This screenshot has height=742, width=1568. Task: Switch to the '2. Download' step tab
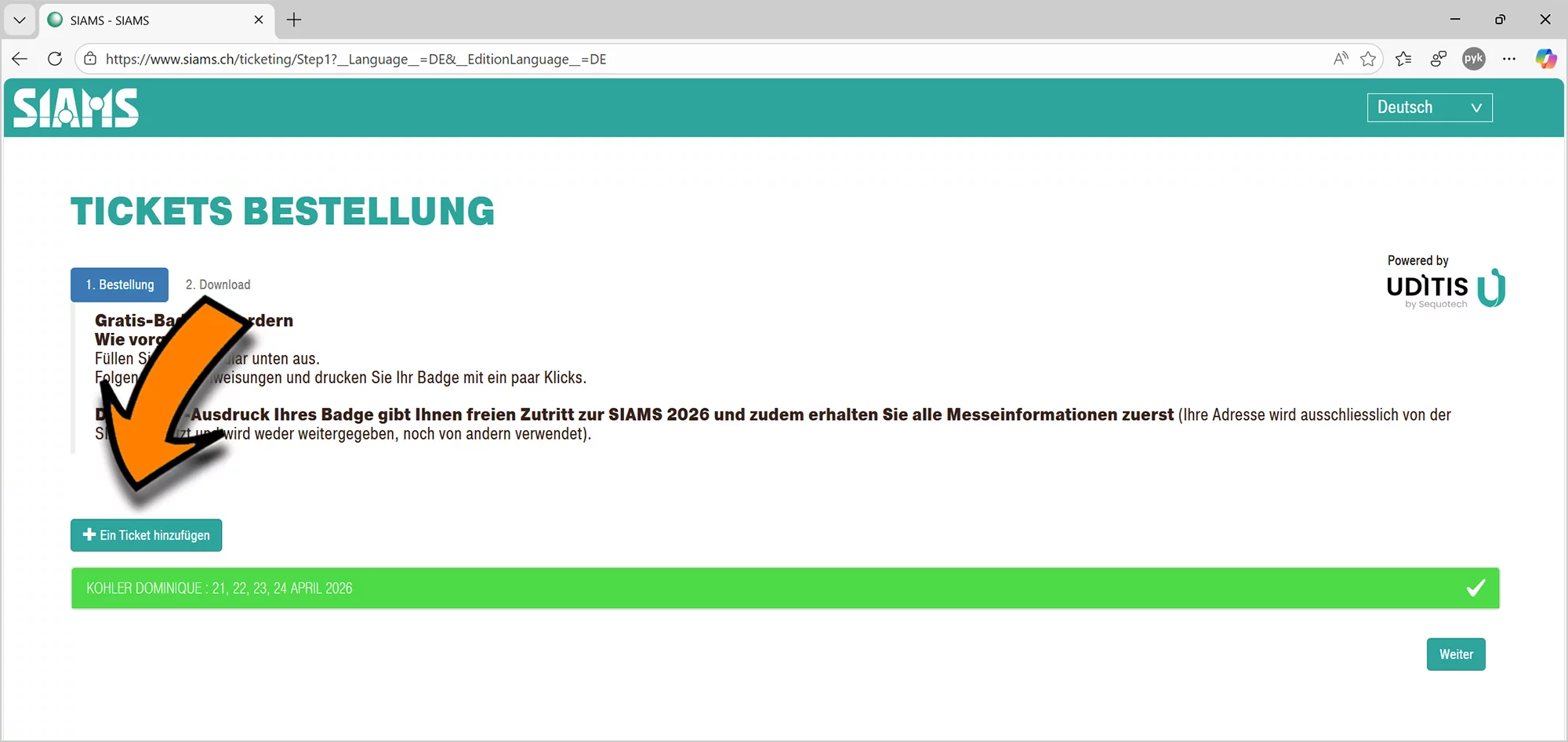pyautogui.click(x=218, y=284)
